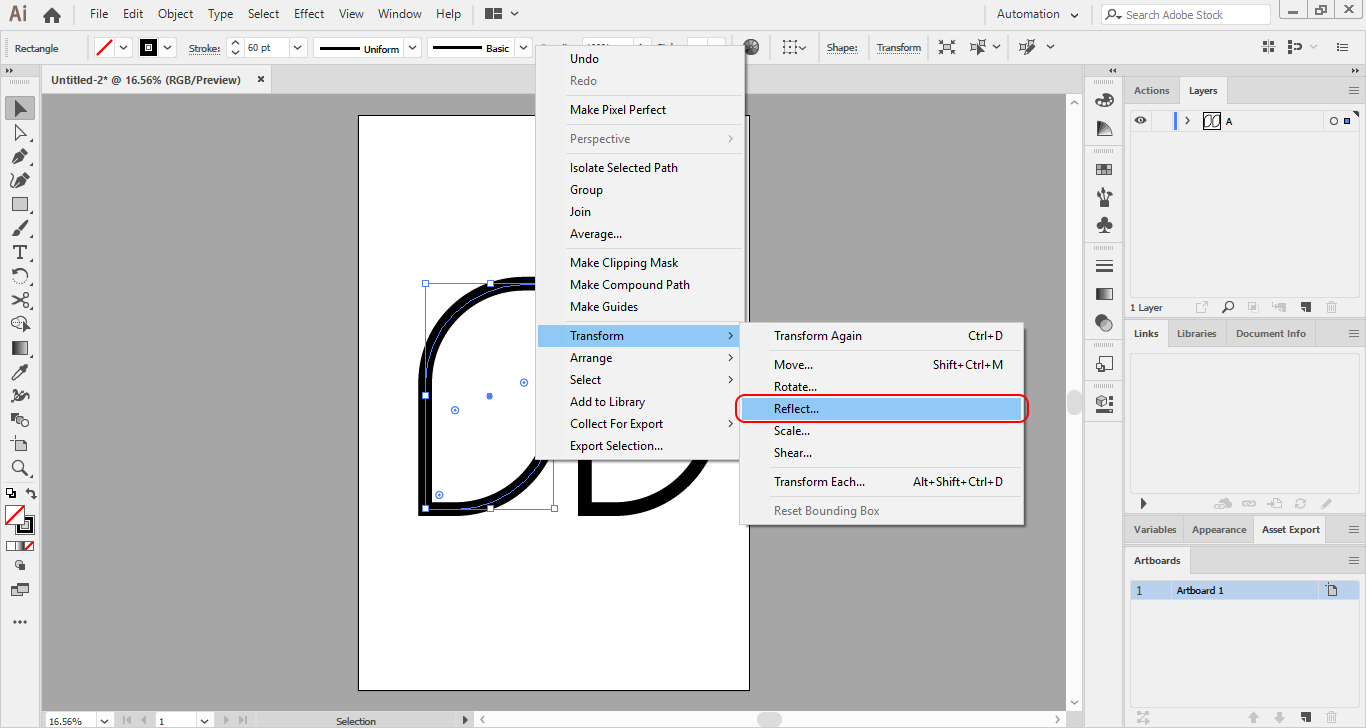Activate the Rectangle tool

[20, 204]
